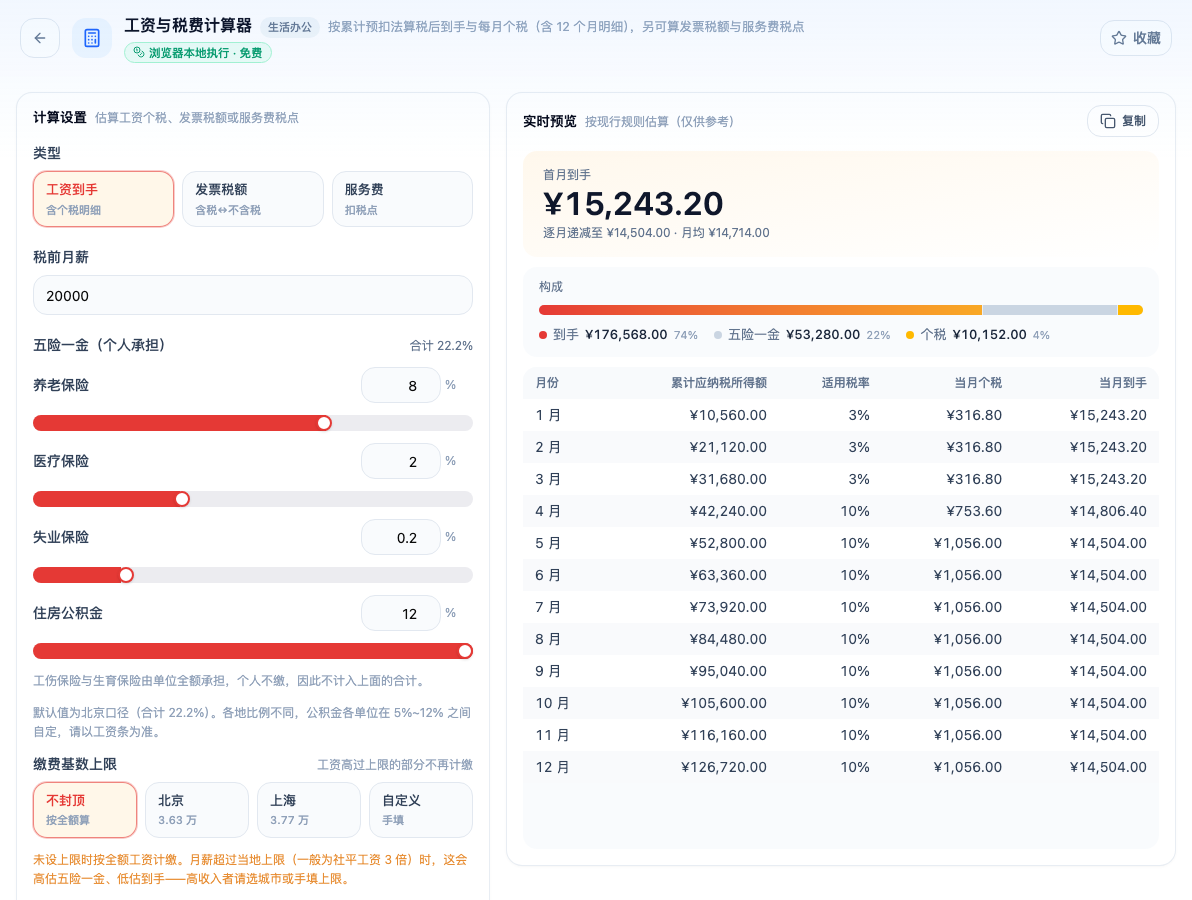Click the red 到手 legend dot
Screen dimensions: 1192x900
pos(543,334)
